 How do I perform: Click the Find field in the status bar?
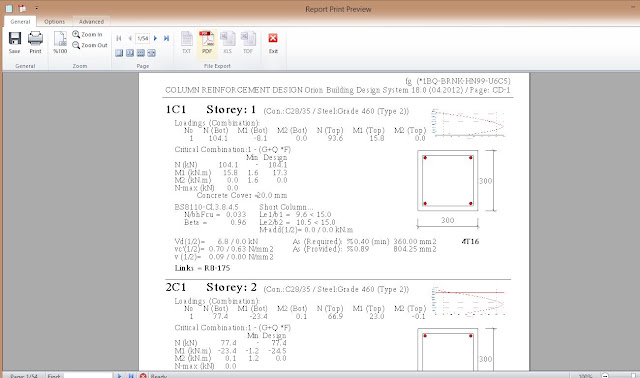coord(88,376)
